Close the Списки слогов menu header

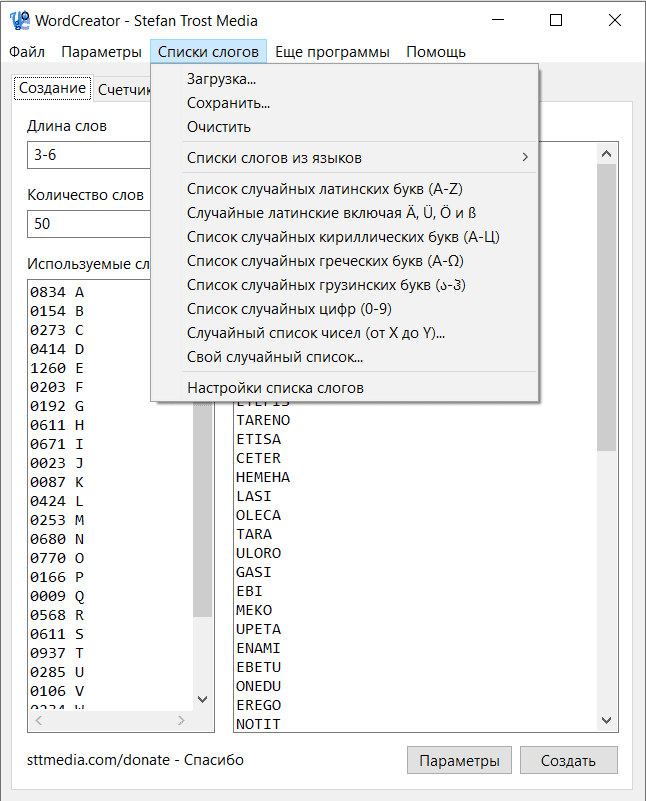click(x=208, y=52)
